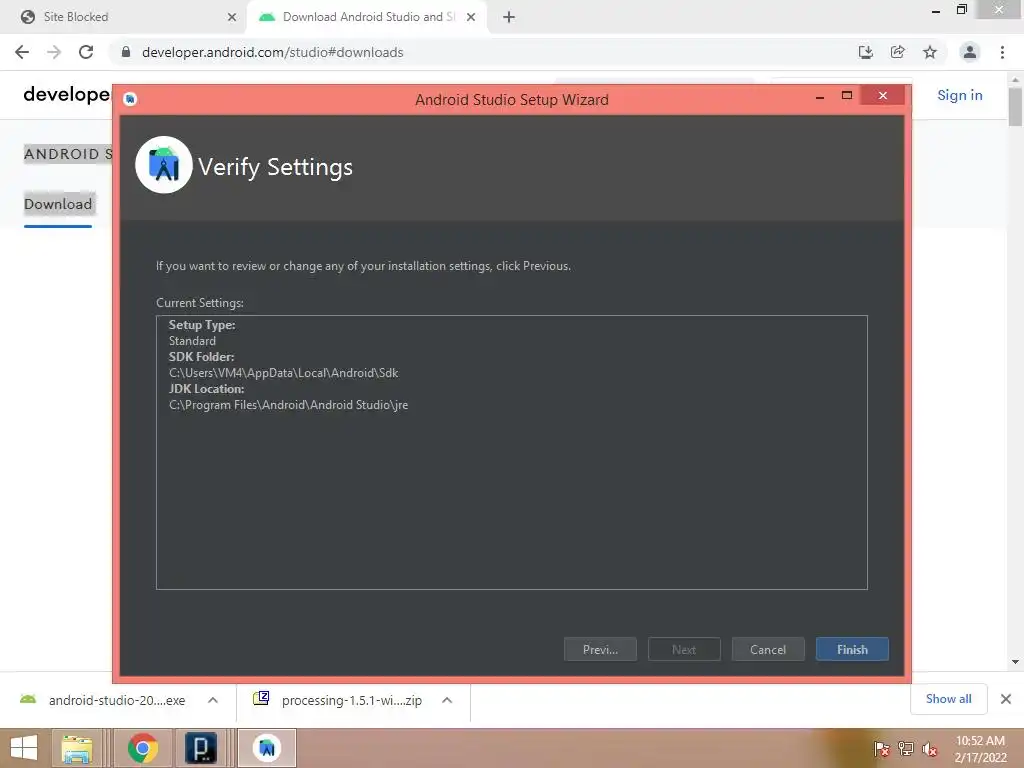Click the disabled Next button in the Setup Wizard
Viewport: 1024px width, 768px height.
click(684, 649)
